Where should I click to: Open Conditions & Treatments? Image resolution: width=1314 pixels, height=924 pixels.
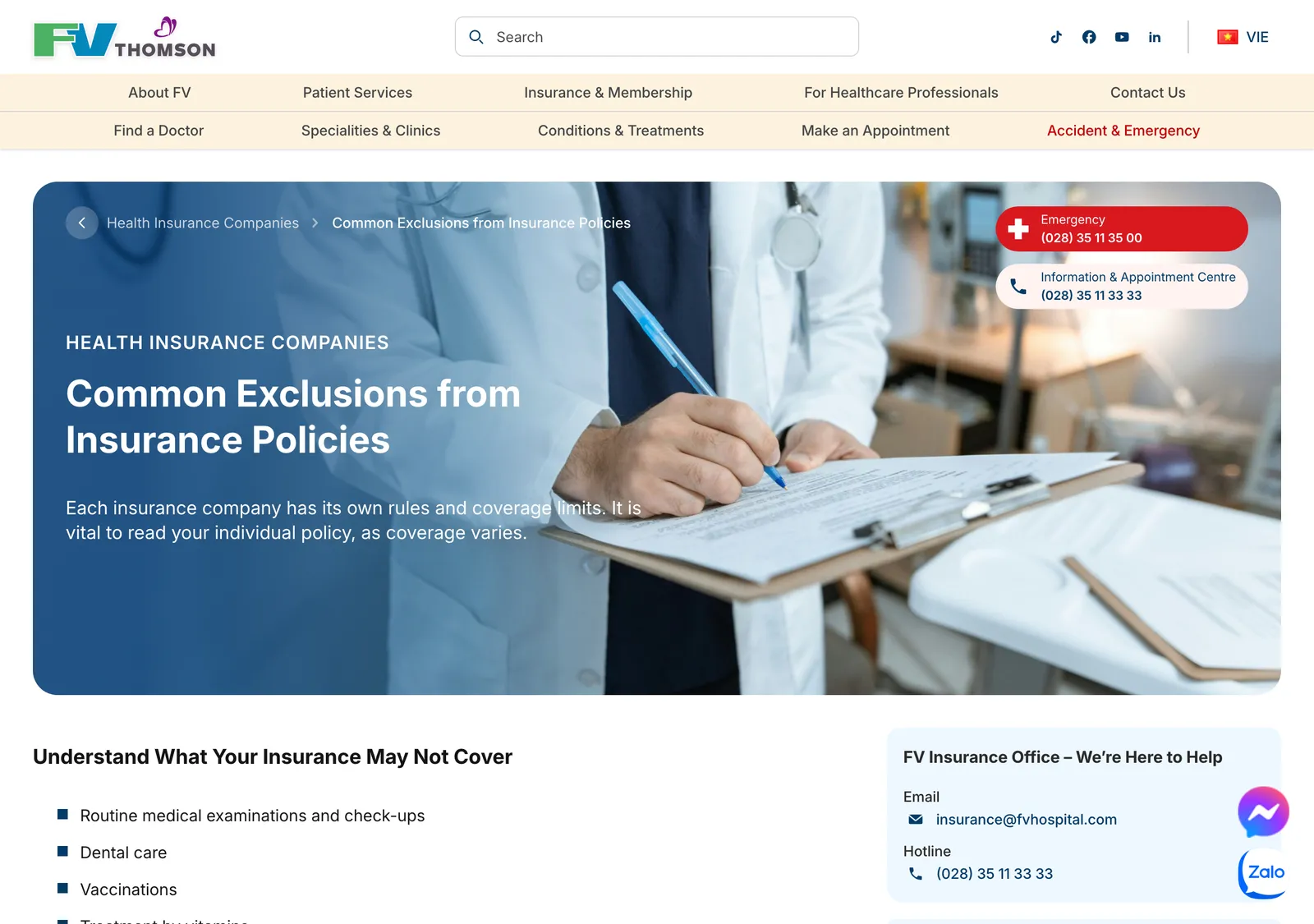[621, 131]
